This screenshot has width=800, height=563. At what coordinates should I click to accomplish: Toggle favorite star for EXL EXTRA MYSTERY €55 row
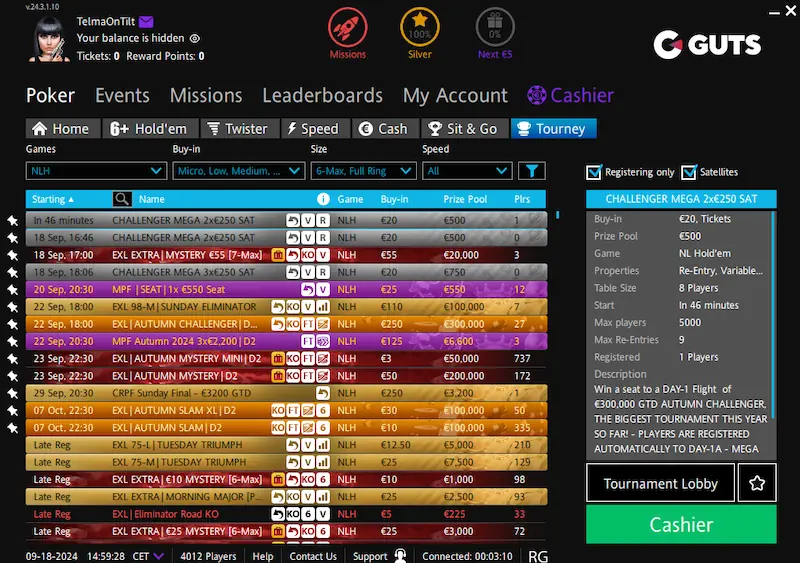point(13,255)
